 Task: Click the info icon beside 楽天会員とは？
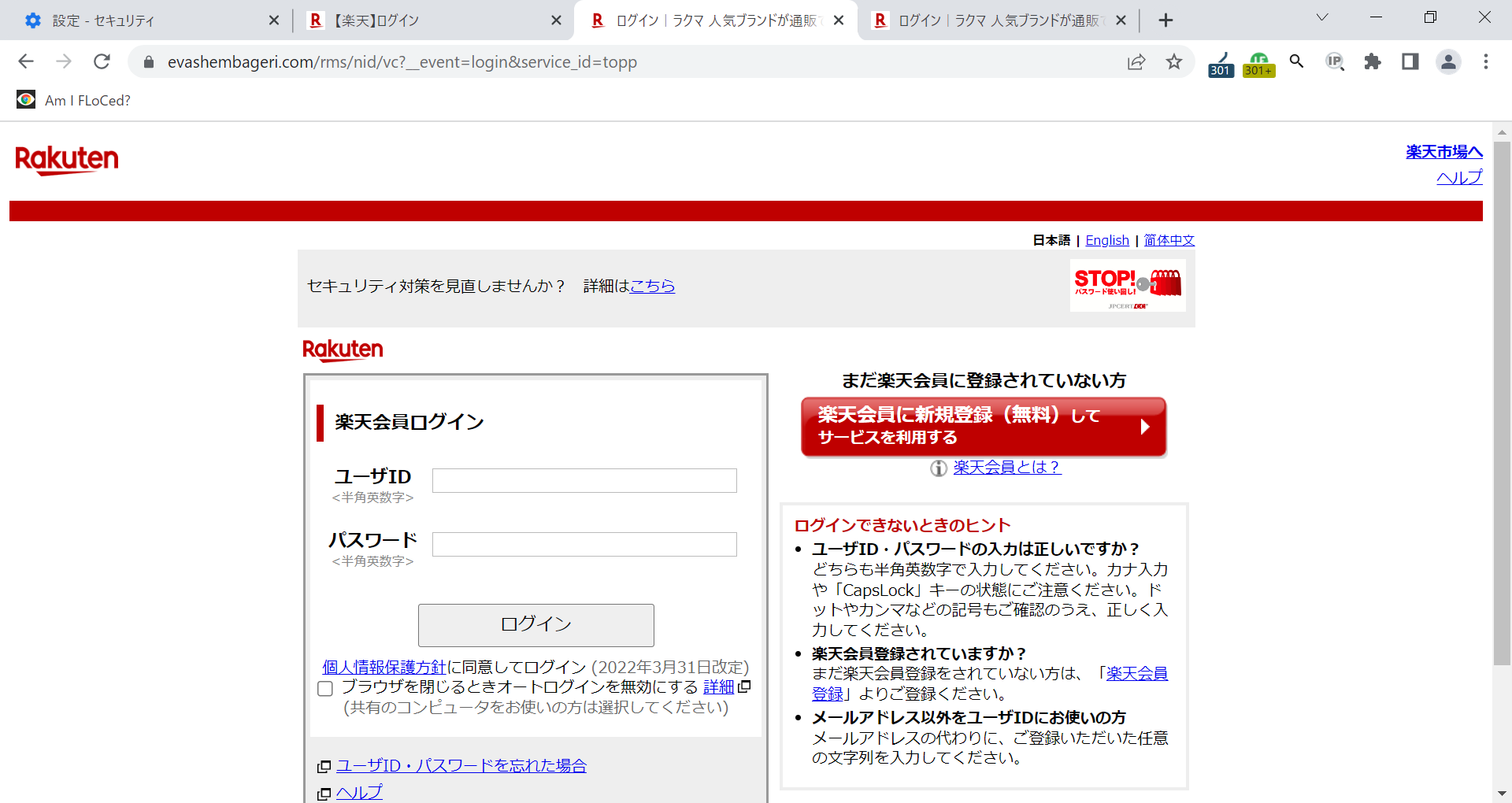938,468
